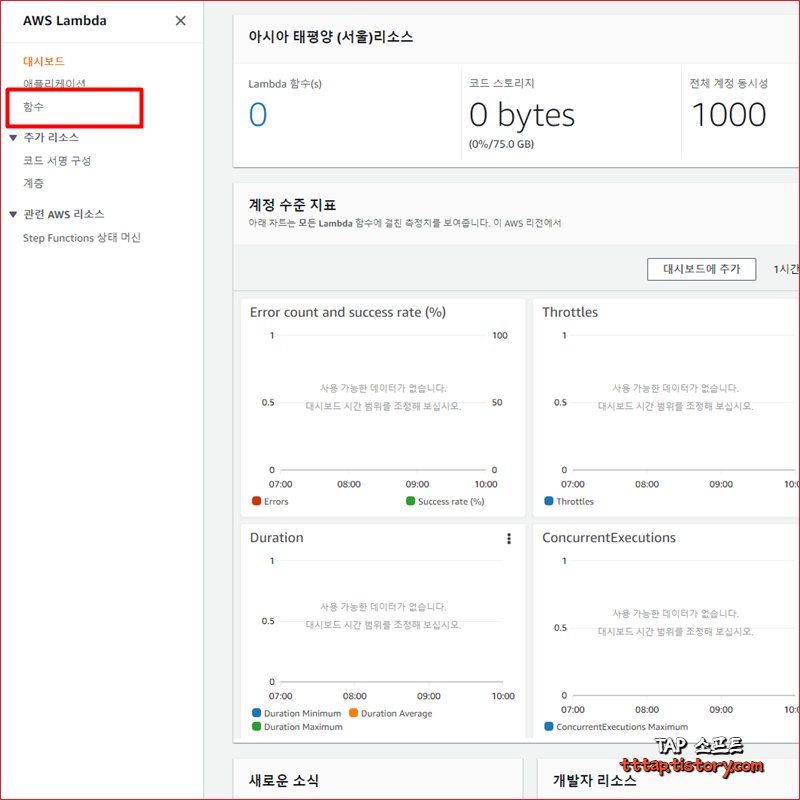Open the 애플리케이션 navigation item

coord(55,83)
